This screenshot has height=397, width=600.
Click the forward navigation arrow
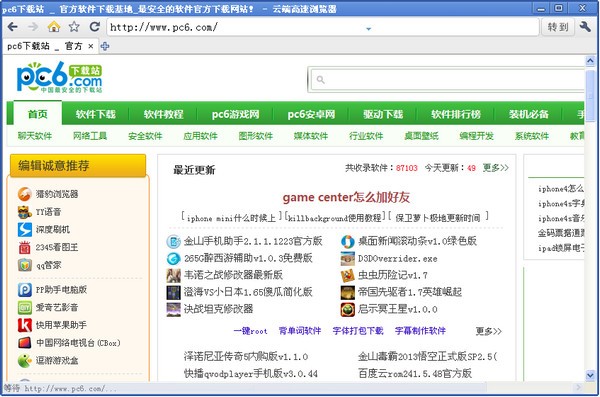[x=33, y=27]
